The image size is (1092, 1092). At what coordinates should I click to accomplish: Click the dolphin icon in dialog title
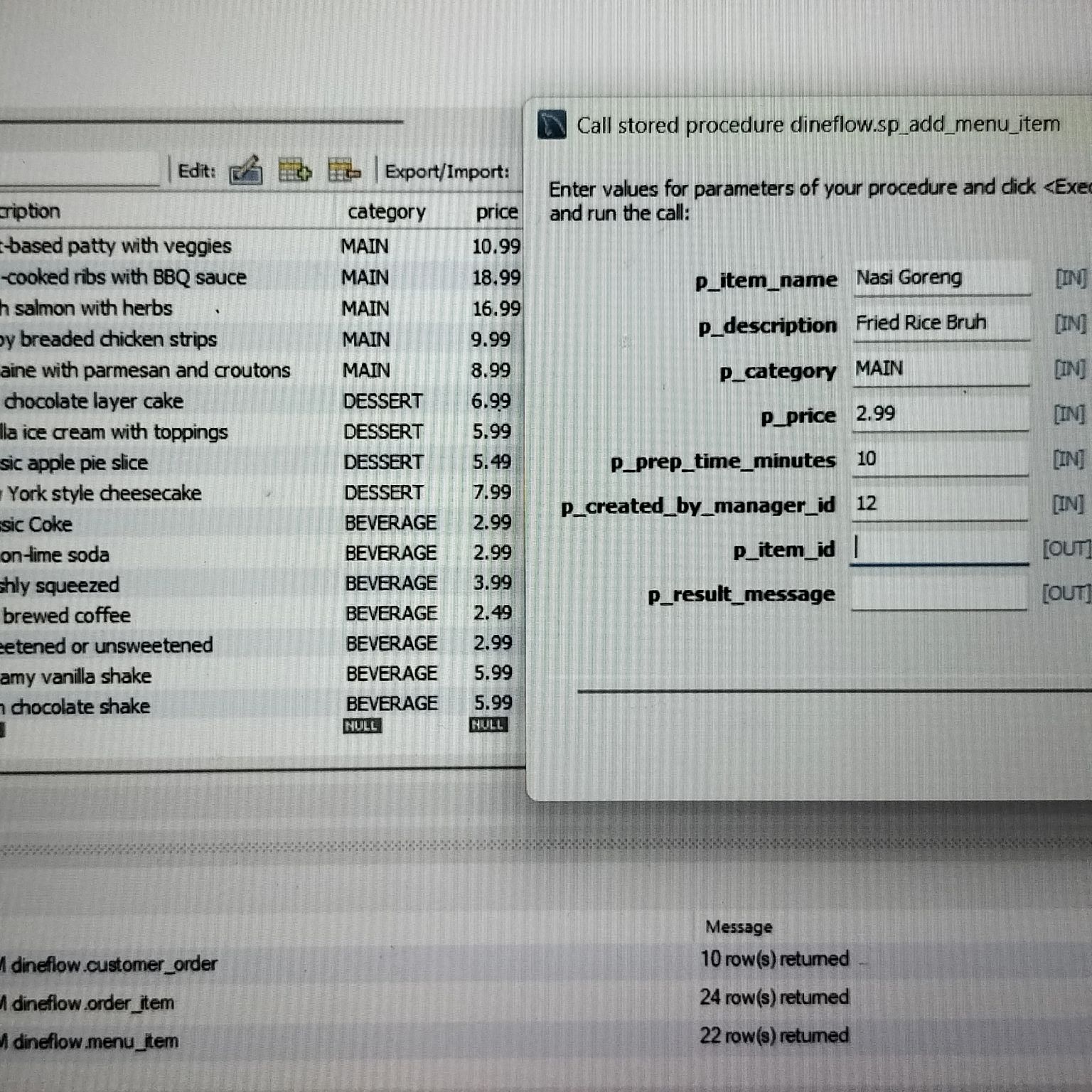point(552,125)
